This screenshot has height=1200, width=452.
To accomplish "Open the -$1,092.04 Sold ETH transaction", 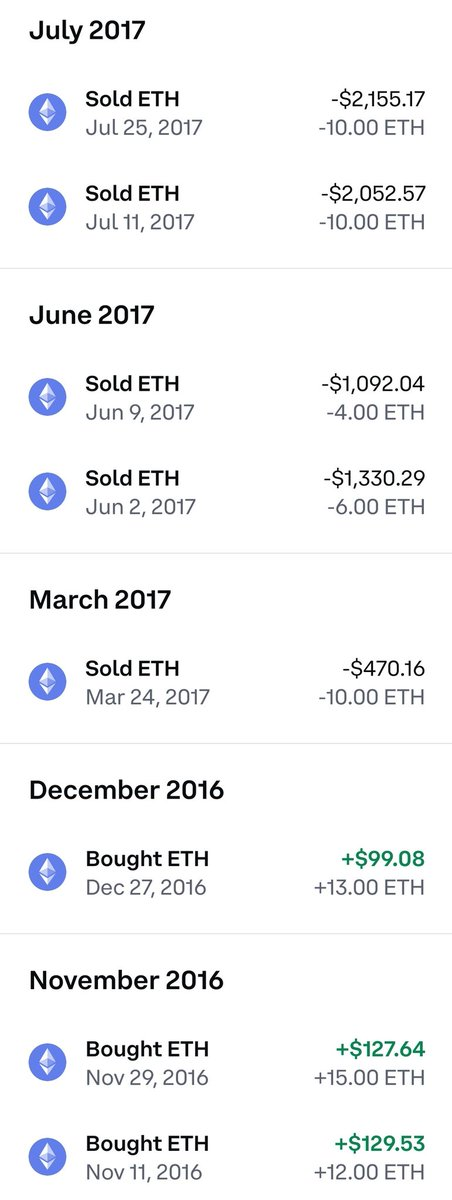I will tap(226, 398).
